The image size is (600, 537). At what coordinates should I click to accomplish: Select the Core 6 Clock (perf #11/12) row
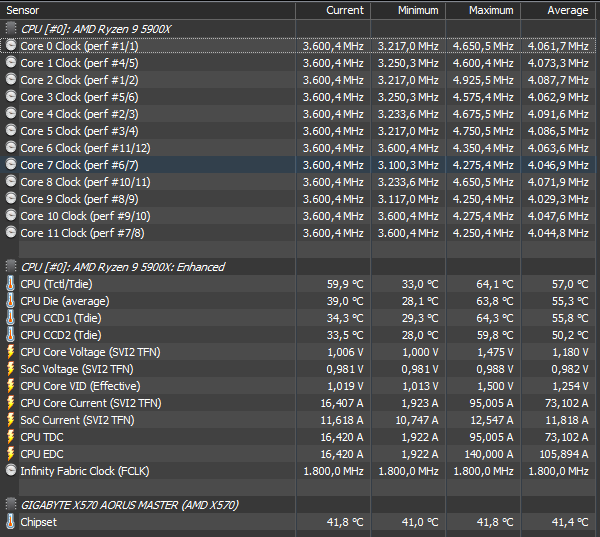point(298,148)
